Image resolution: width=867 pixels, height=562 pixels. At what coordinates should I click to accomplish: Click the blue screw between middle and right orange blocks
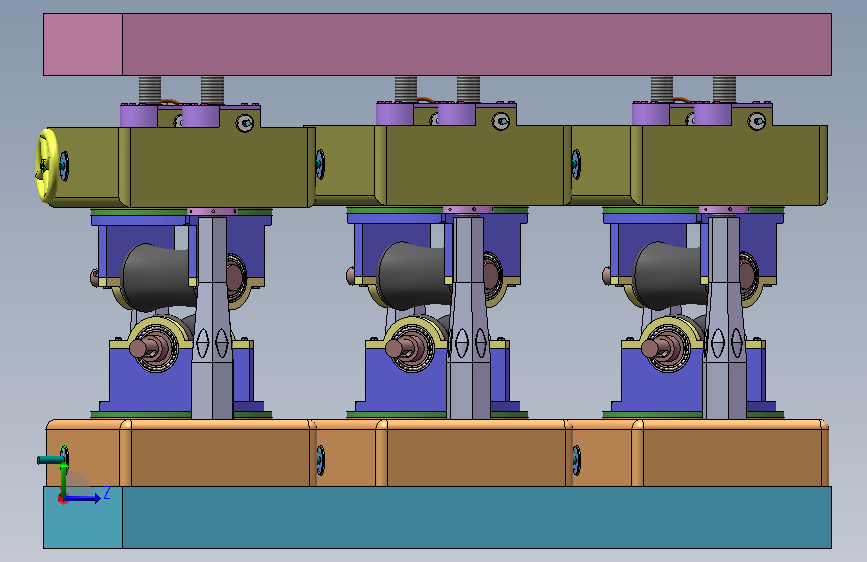577,460
